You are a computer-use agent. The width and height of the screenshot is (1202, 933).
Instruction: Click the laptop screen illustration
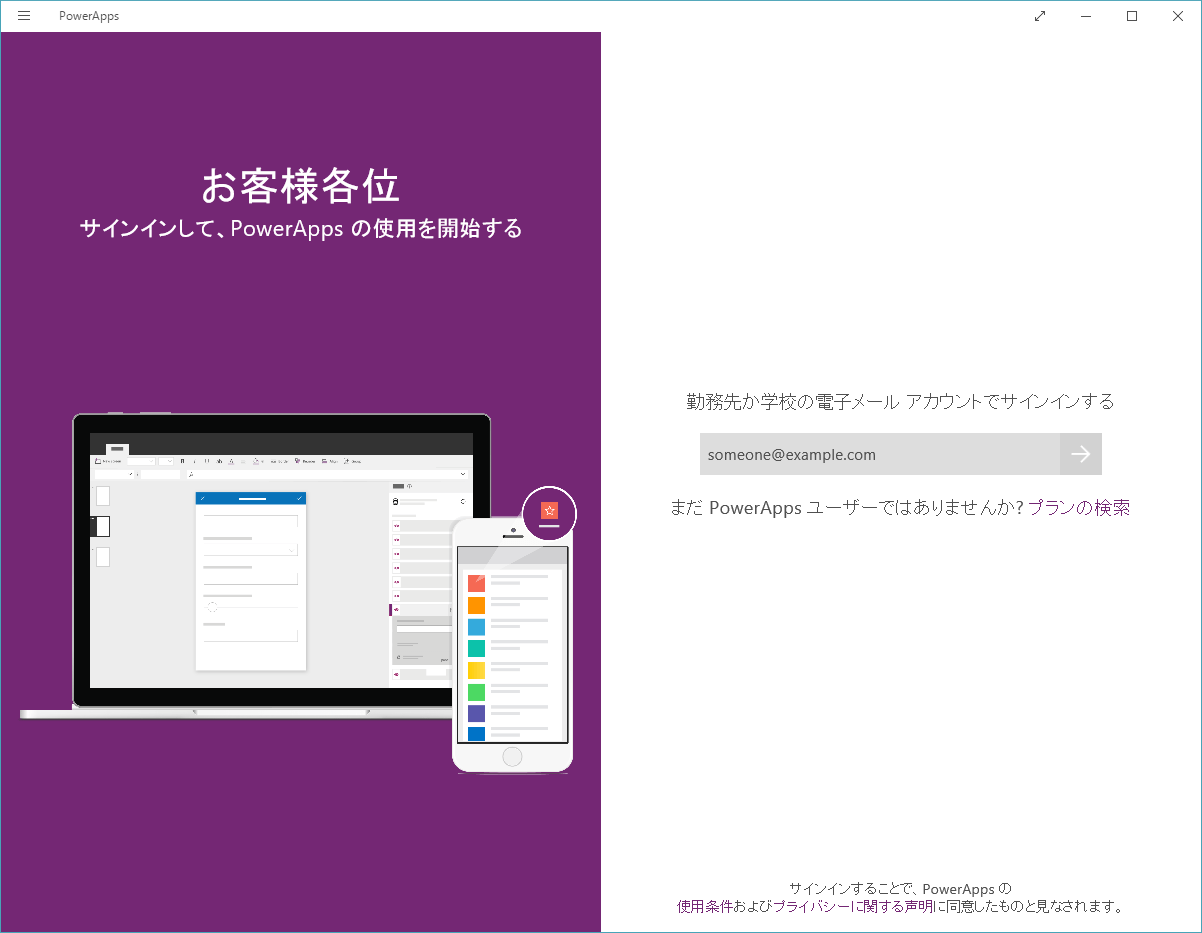281,560
